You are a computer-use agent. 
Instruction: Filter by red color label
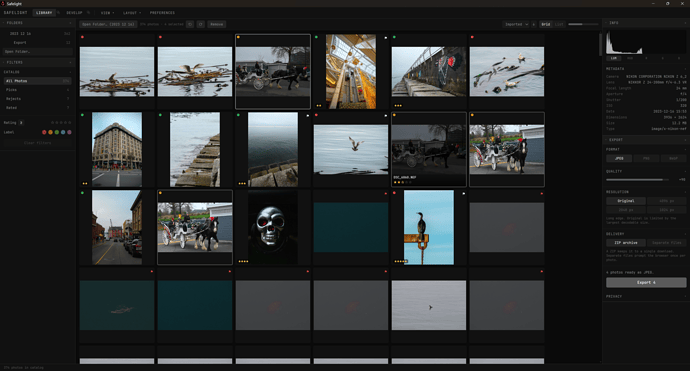(44, 132)
